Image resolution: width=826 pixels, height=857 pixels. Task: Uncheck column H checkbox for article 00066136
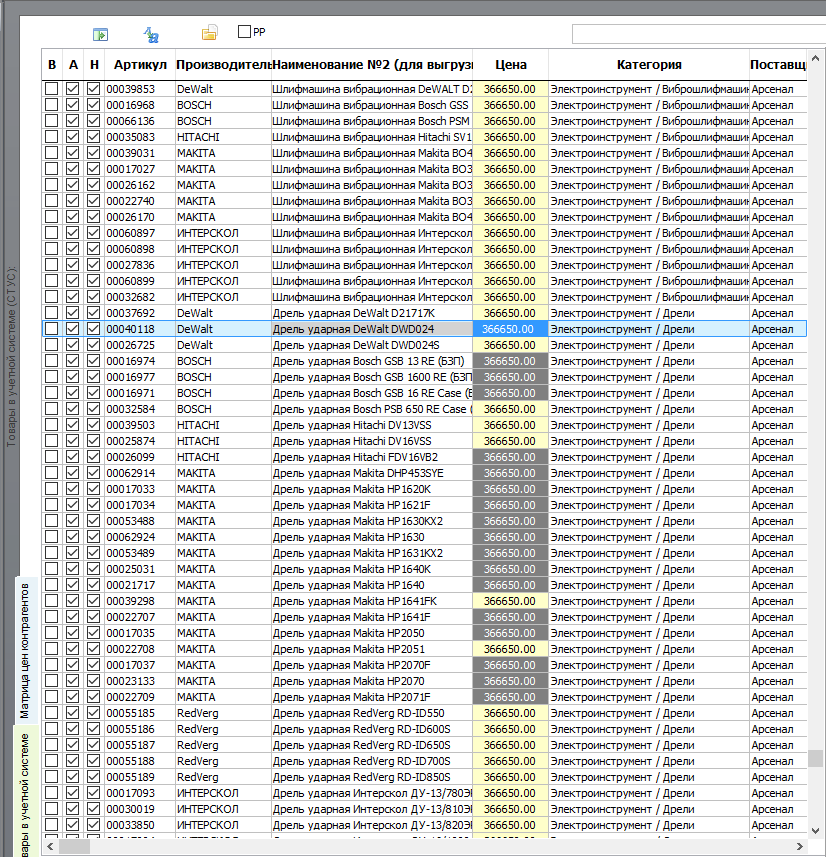(x=93, y=120)
